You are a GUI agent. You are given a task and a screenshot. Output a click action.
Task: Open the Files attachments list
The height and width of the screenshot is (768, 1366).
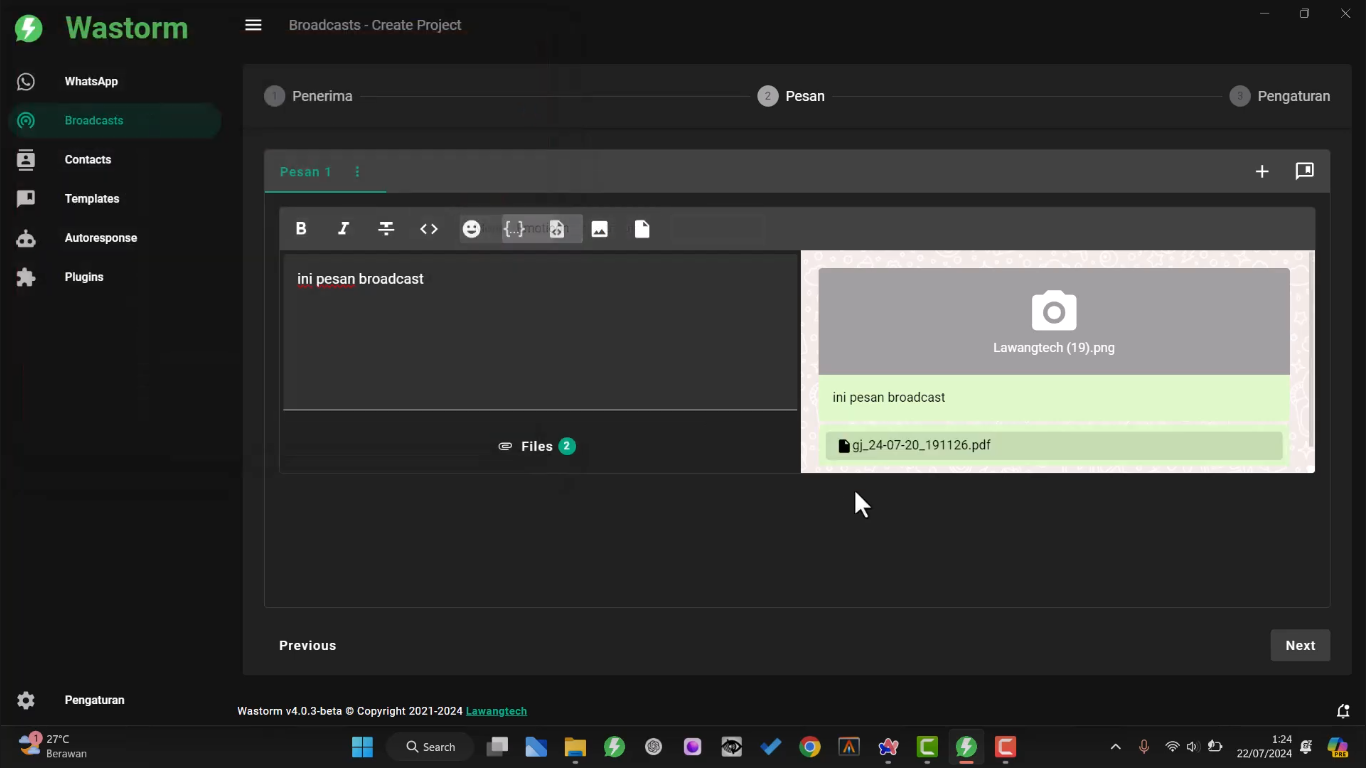[537, 446]
